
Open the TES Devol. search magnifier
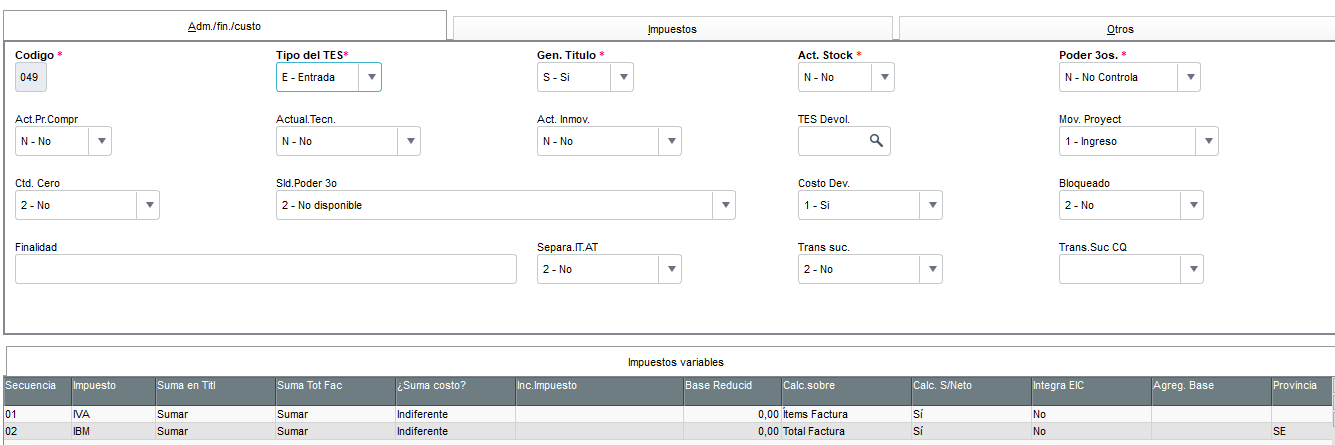click(x=876, y=141)
